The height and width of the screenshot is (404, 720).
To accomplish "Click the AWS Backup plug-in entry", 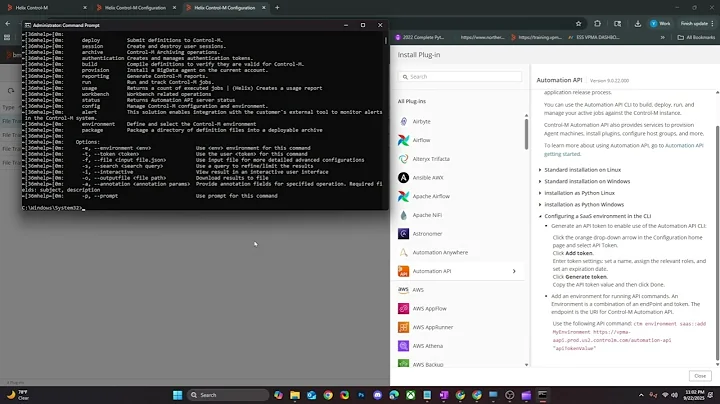I will pyautogui.click(x=428, y=365).
